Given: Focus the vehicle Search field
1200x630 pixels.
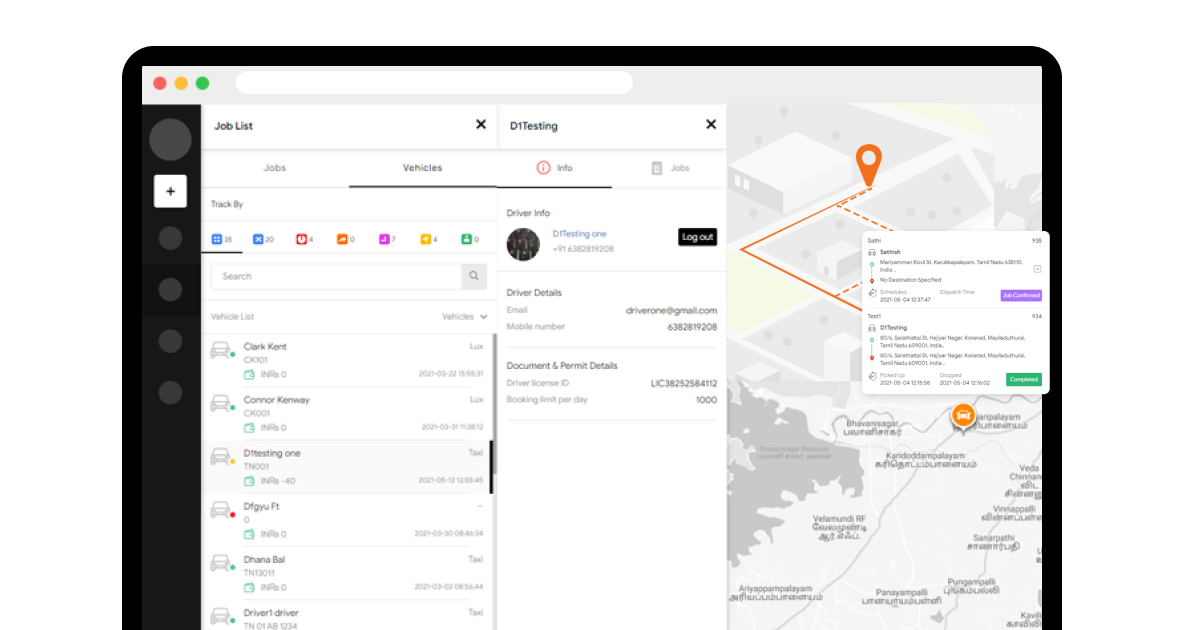Looking at the screenshot, I should coord(336,276).
